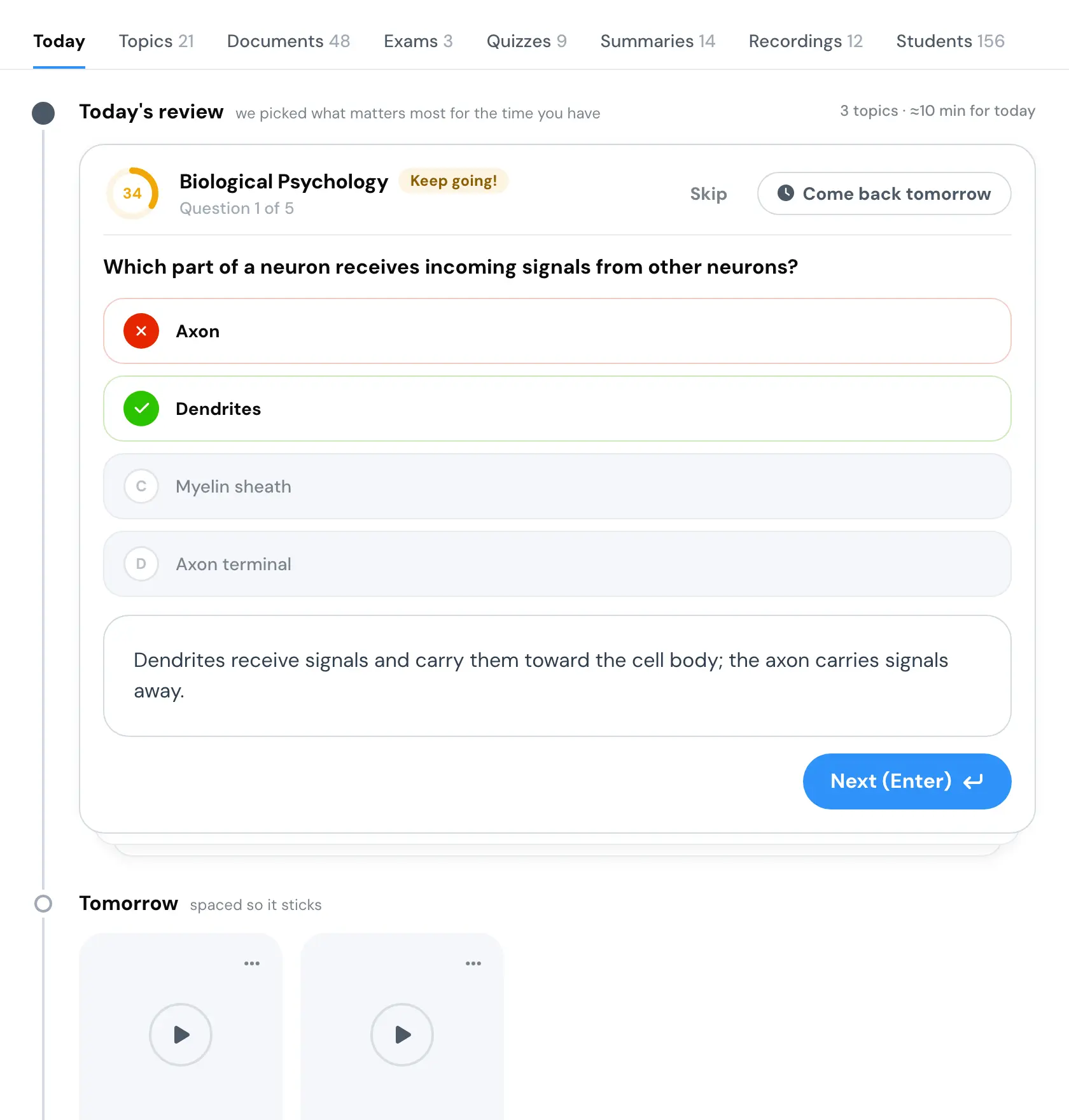Play the first Tomorrow card
Screen dimensions: 1069x1120
click(x=181, y=1035)
